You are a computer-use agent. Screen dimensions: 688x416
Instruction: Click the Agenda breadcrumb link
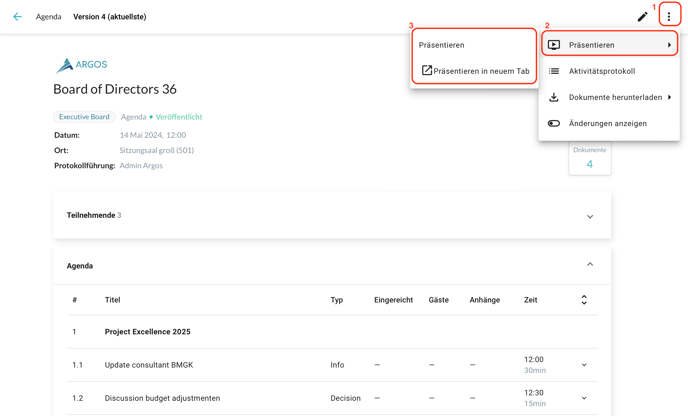[48, 17]
